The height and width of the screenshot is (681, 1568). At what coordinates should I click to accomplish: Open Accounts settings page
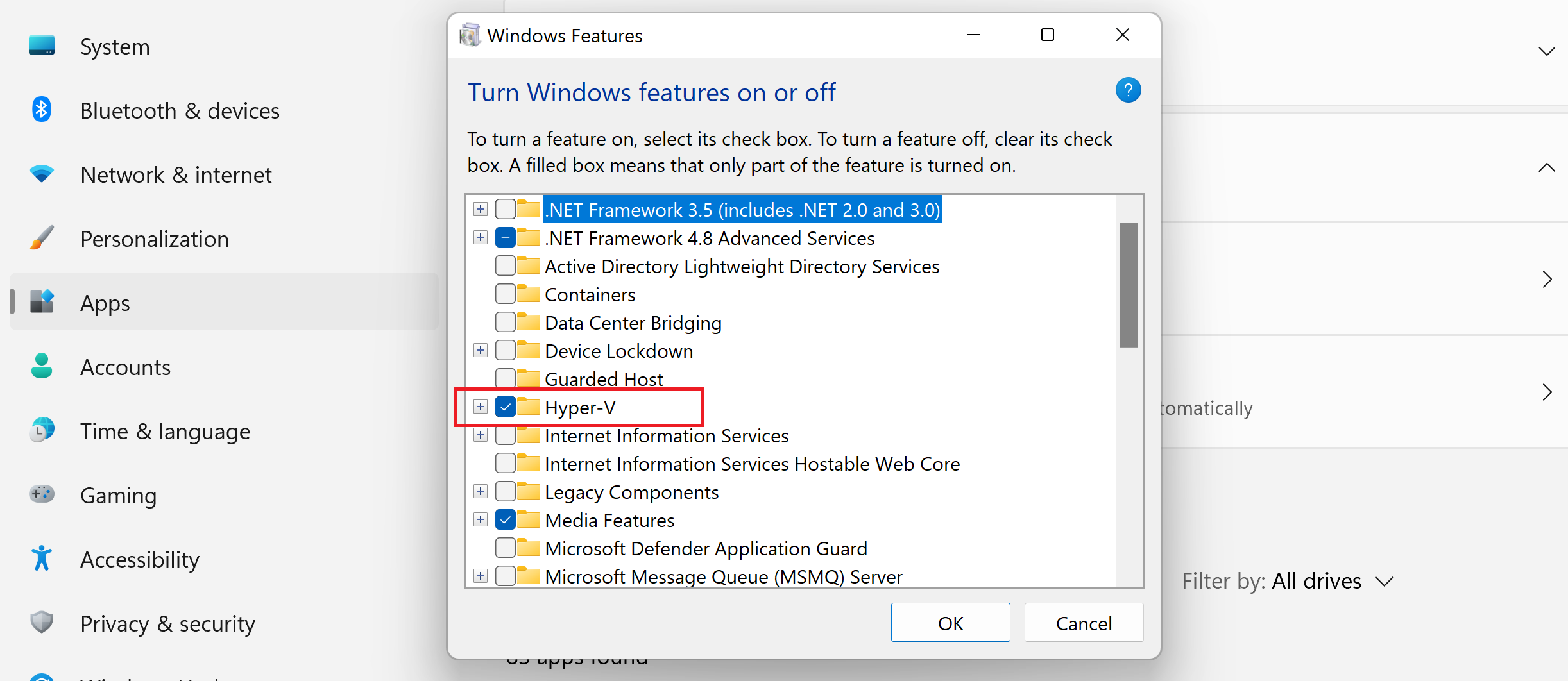click(225, 367)
